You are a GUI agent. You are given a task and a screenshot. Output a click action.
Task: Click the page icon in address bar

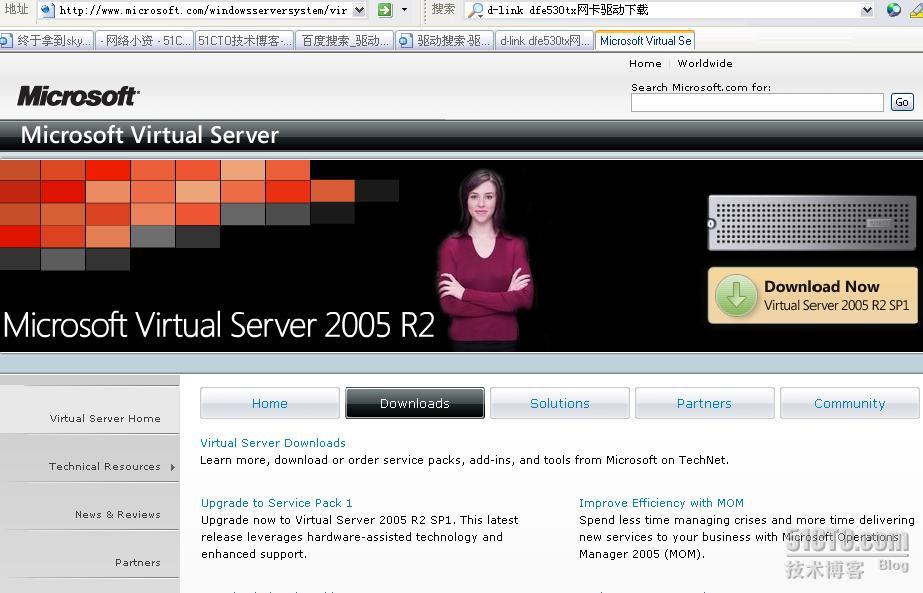(x=48, y=10)
